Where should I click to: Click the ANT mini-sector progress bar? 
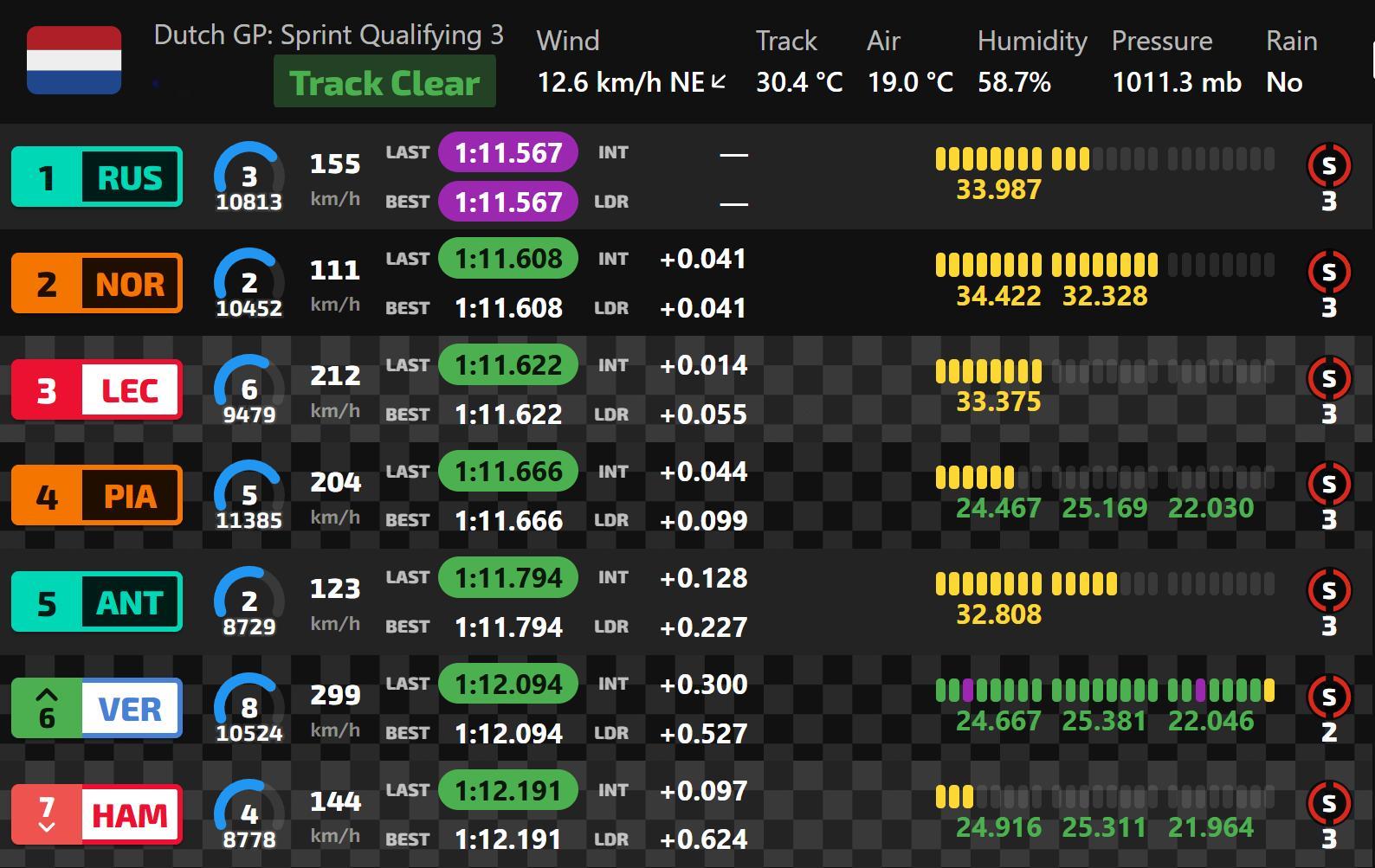point(1105,583)
